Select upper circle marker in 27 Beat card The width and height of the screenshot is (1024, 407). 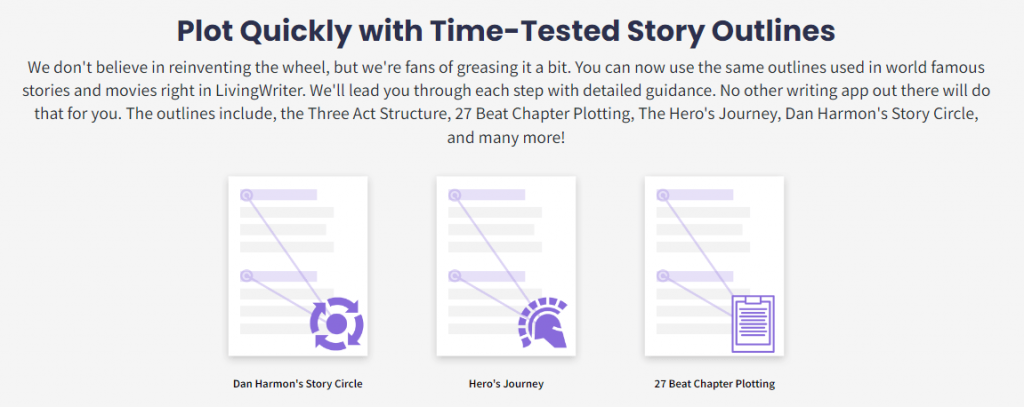tap(662, 195)
